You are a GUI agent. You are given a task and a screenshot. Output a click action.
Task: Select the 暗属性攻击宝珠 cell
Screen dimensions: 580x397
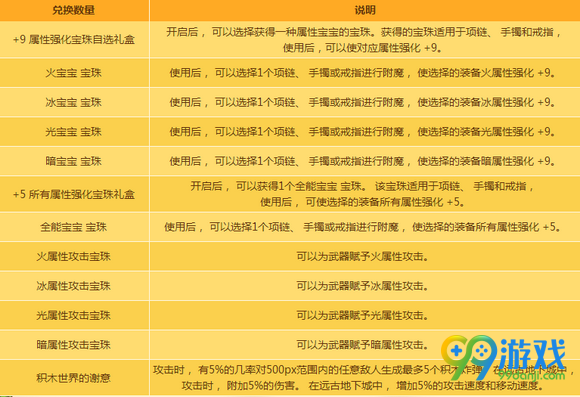[x=74, y=345]
